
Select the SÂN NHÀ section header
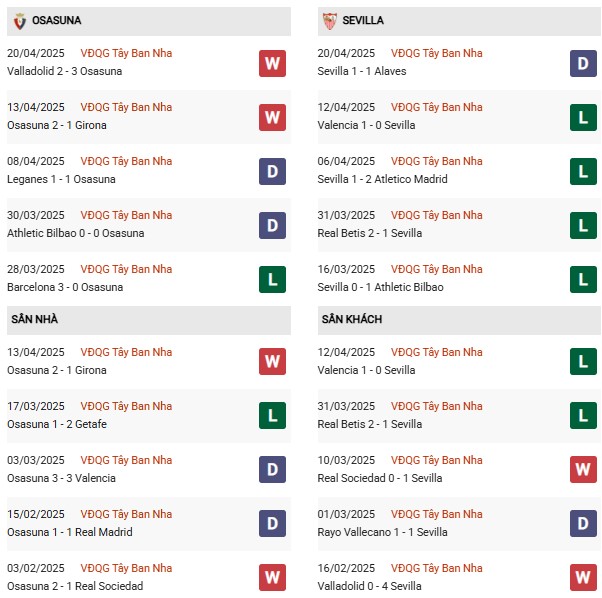[x=149, y=320]
